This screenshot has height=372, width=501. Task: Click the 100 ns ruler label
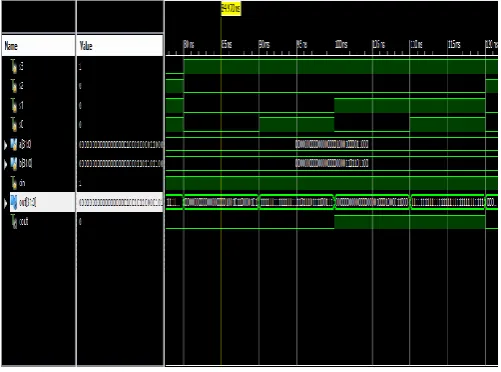pyautogui.click(x=341, y=44)
